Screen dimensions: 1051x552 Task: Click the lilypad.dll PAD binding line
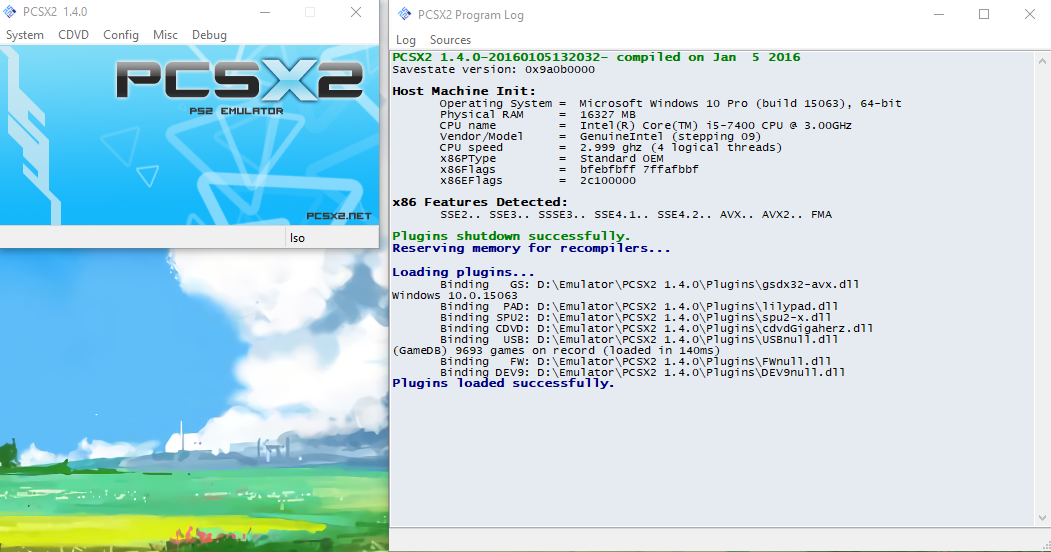(x=639, y=307)
